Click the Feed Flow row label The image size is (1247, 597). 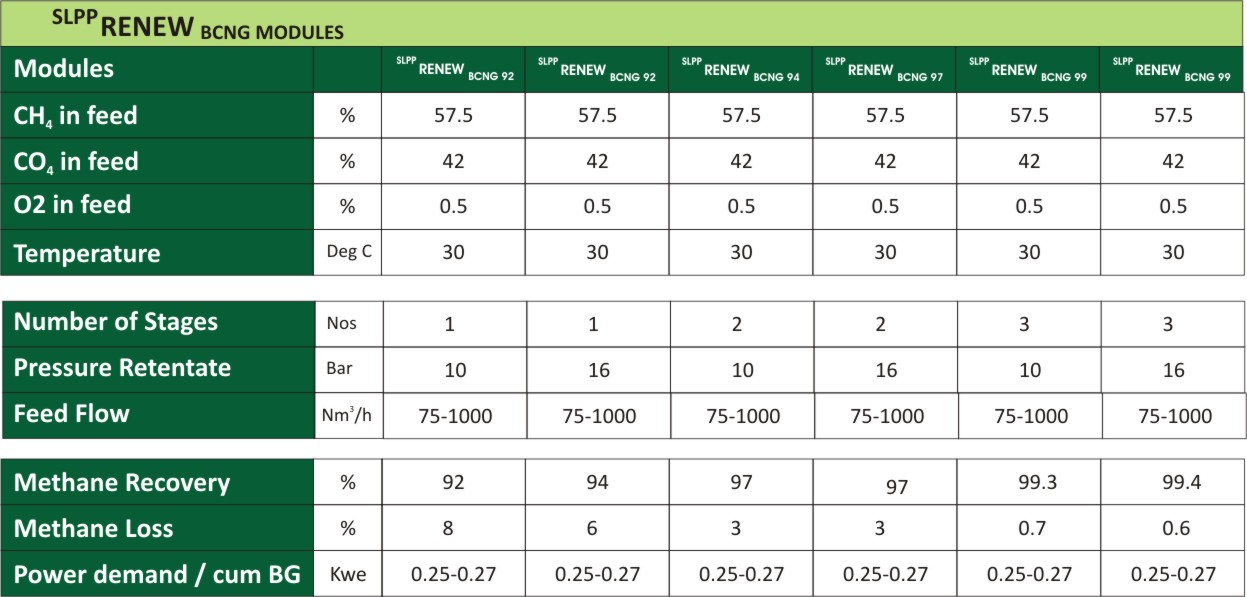pos(71,414)
